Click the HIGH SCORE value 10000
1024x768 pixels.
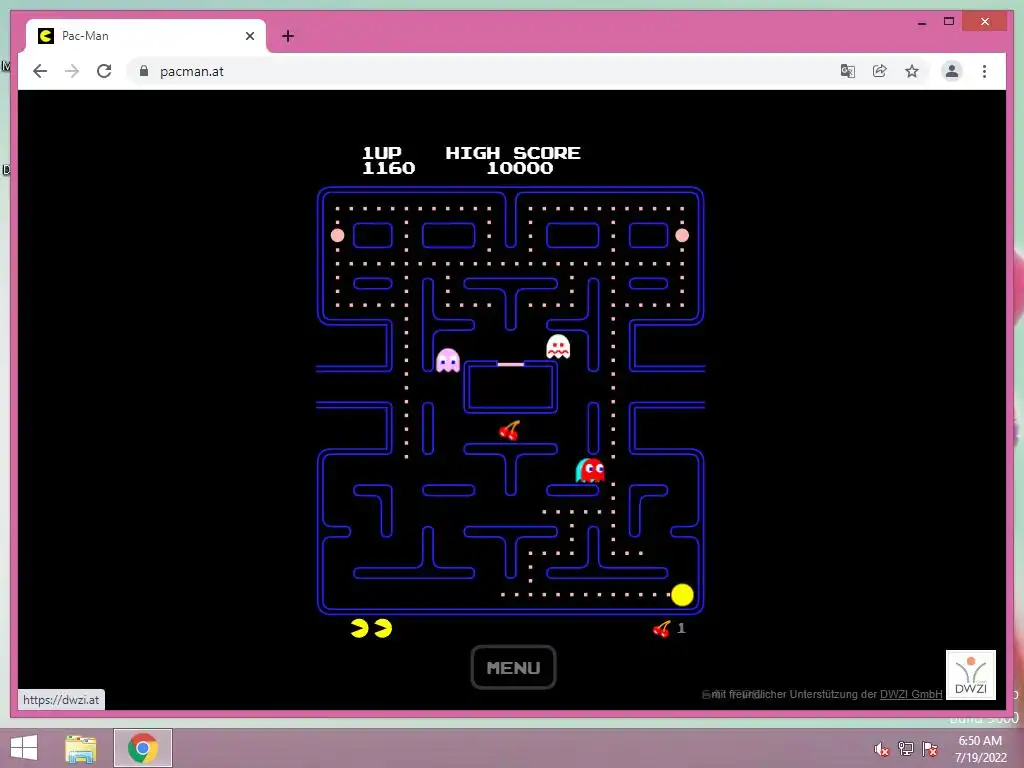pos(520,168)
